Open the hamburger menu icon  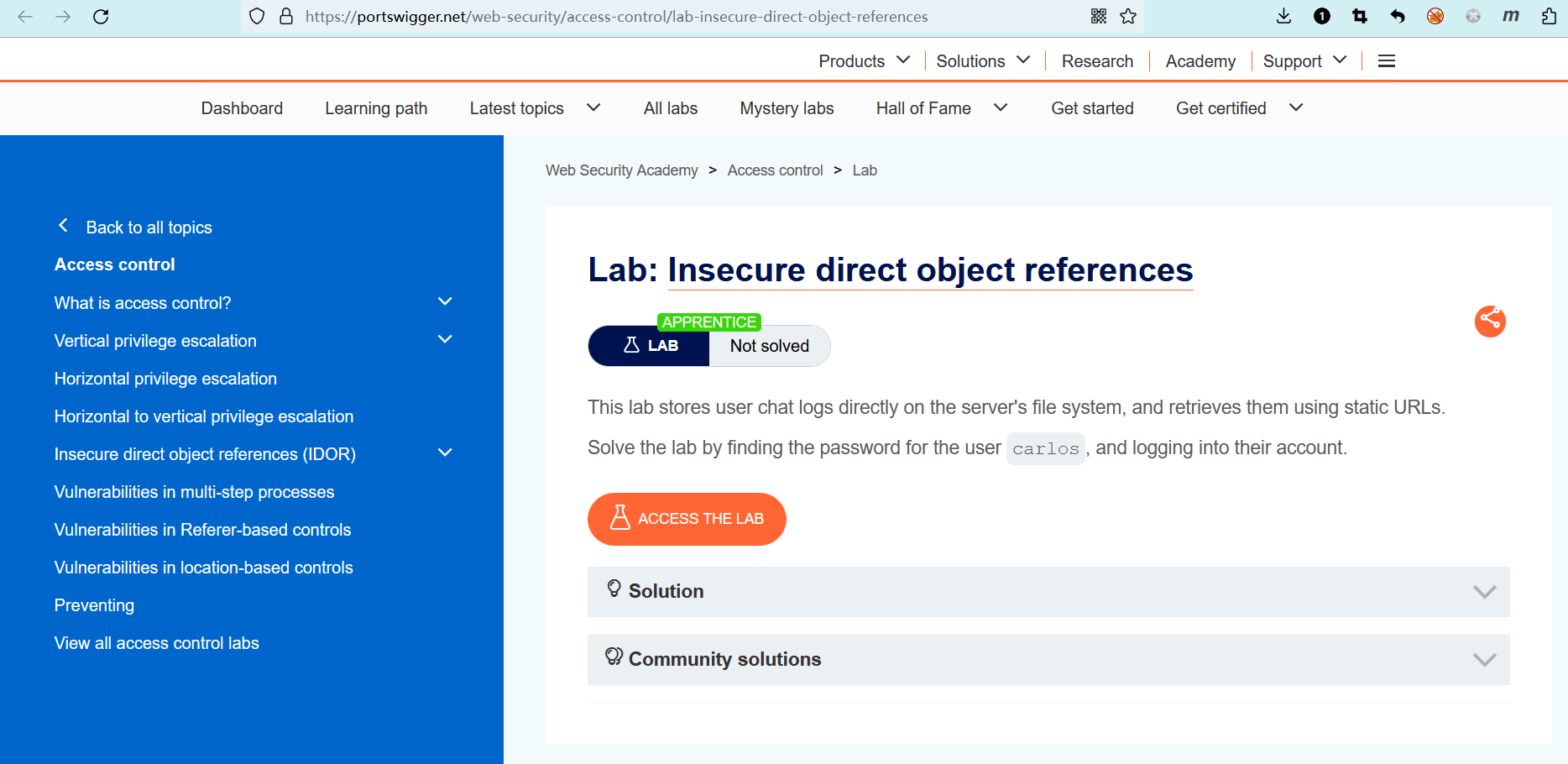(x=1387, y=61)
